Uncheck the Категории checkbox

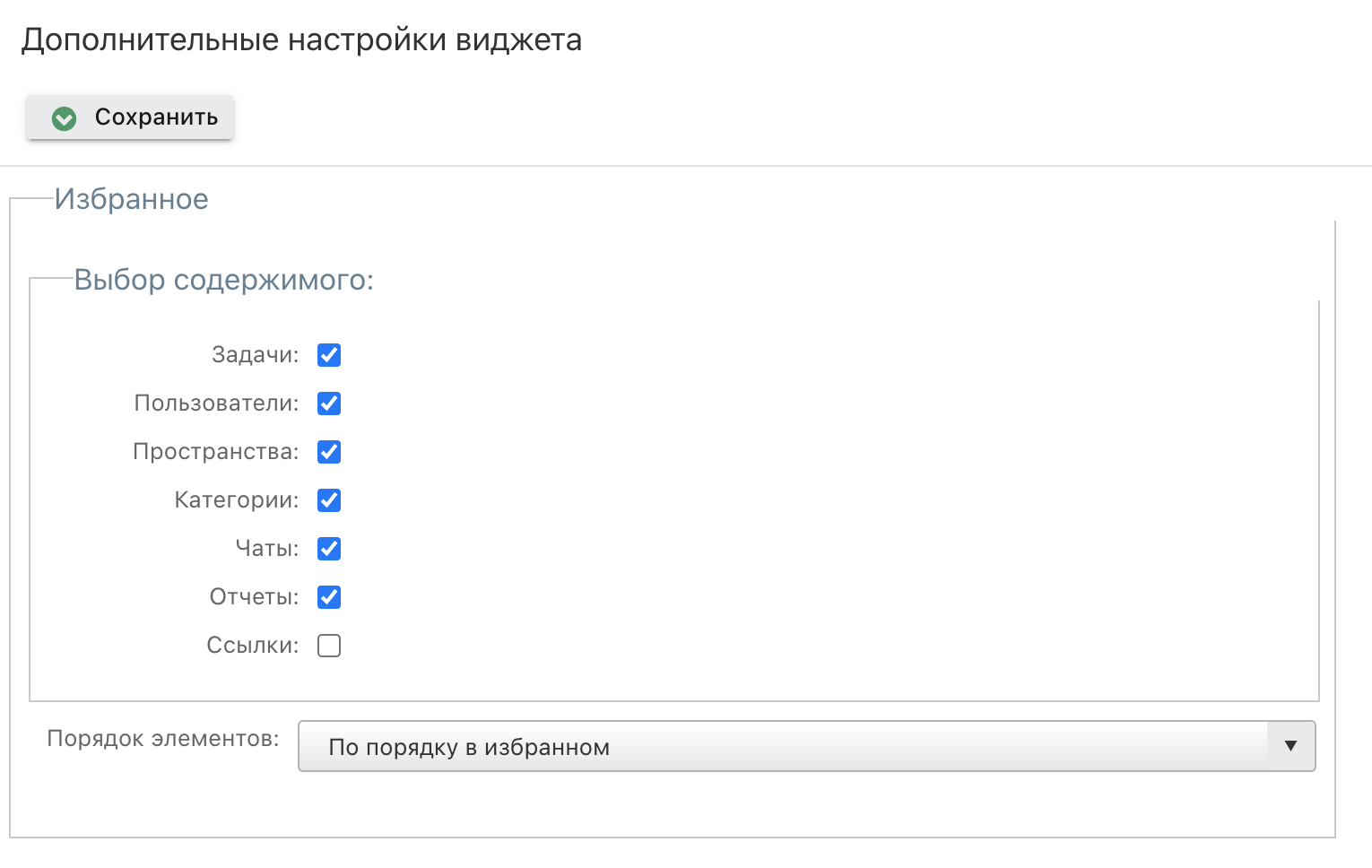(x=329, y=500)
